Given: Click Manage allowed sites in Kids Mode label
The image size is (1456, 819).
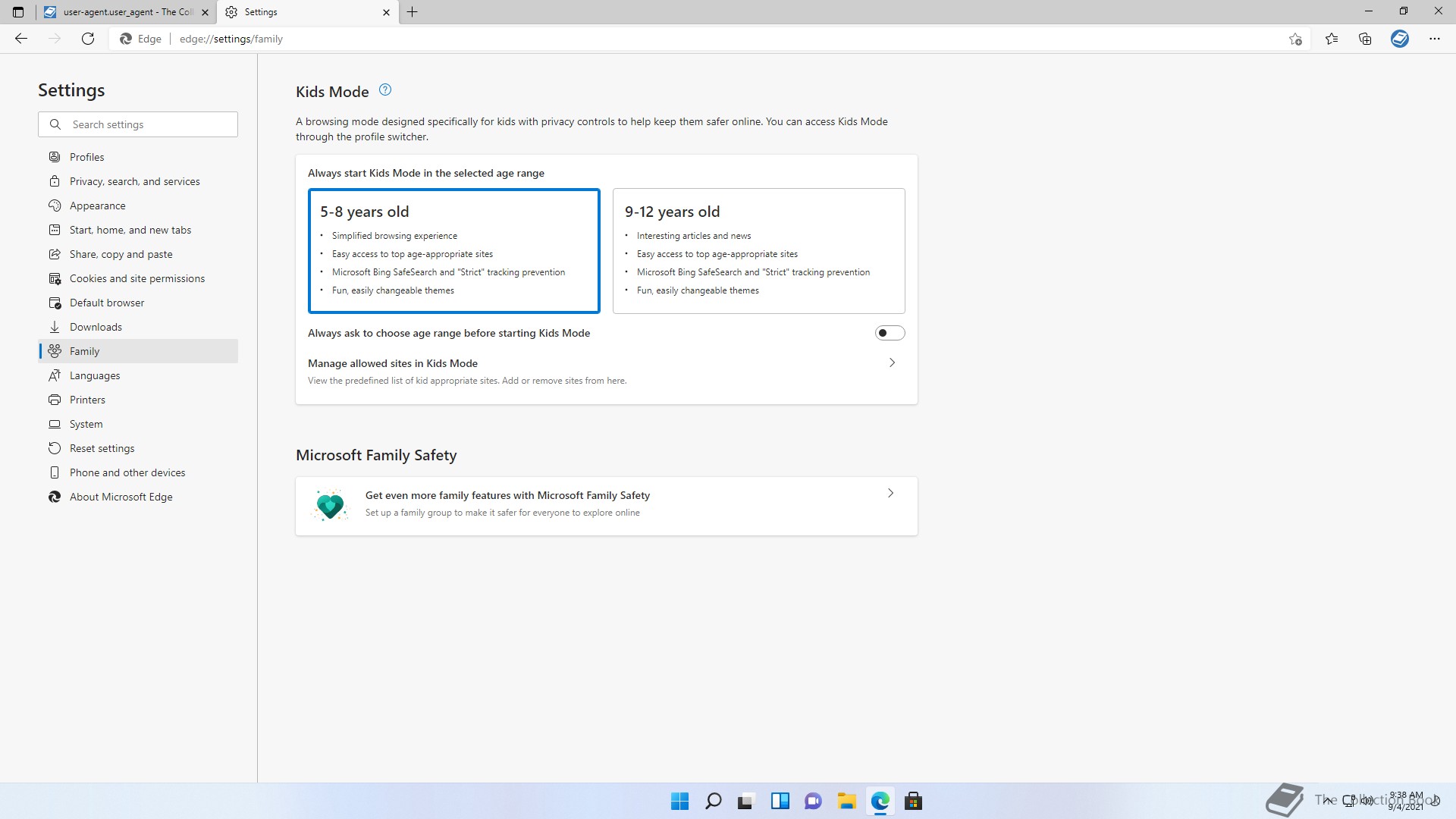Looking at the screenshot, I should [393, 363].
